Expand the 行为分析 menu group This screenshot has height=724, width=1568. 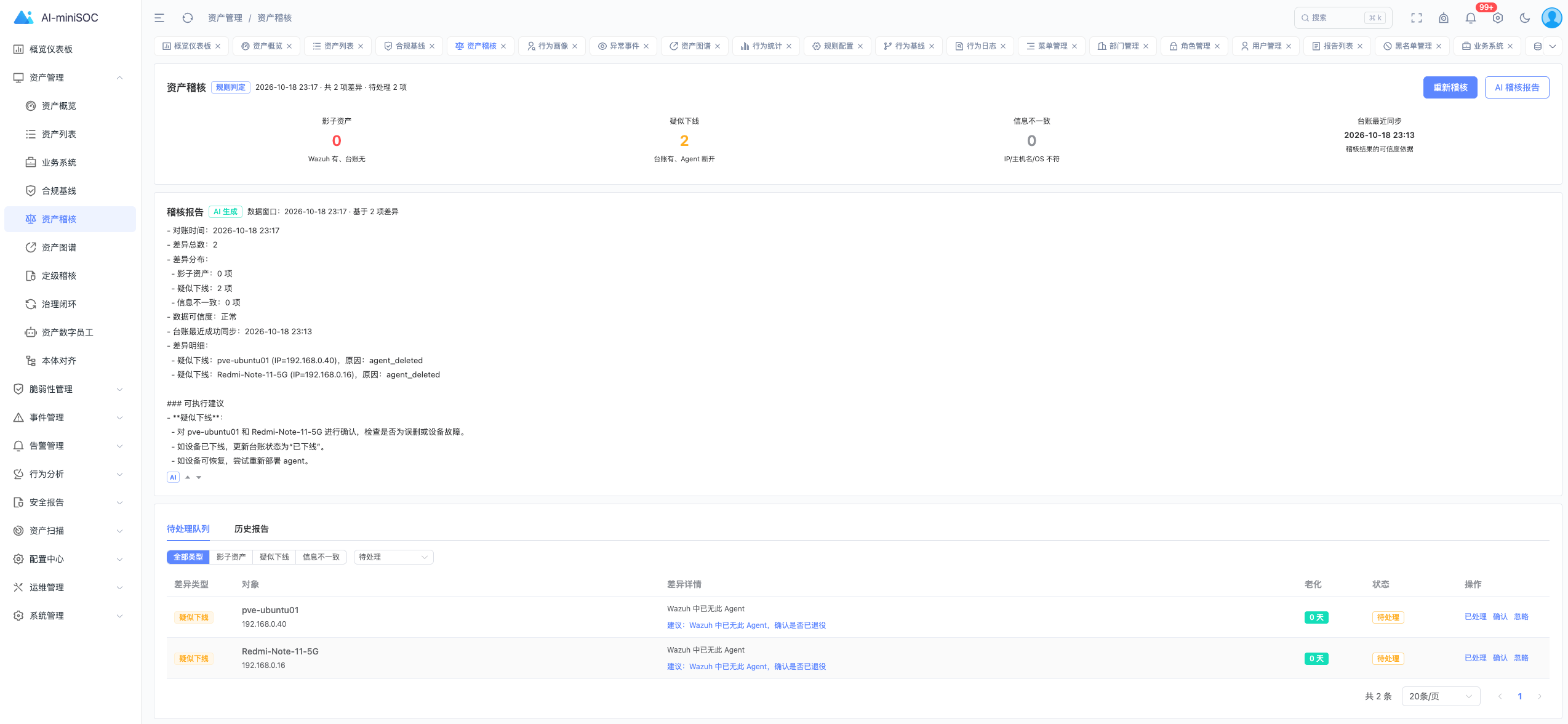pos(70,474)
